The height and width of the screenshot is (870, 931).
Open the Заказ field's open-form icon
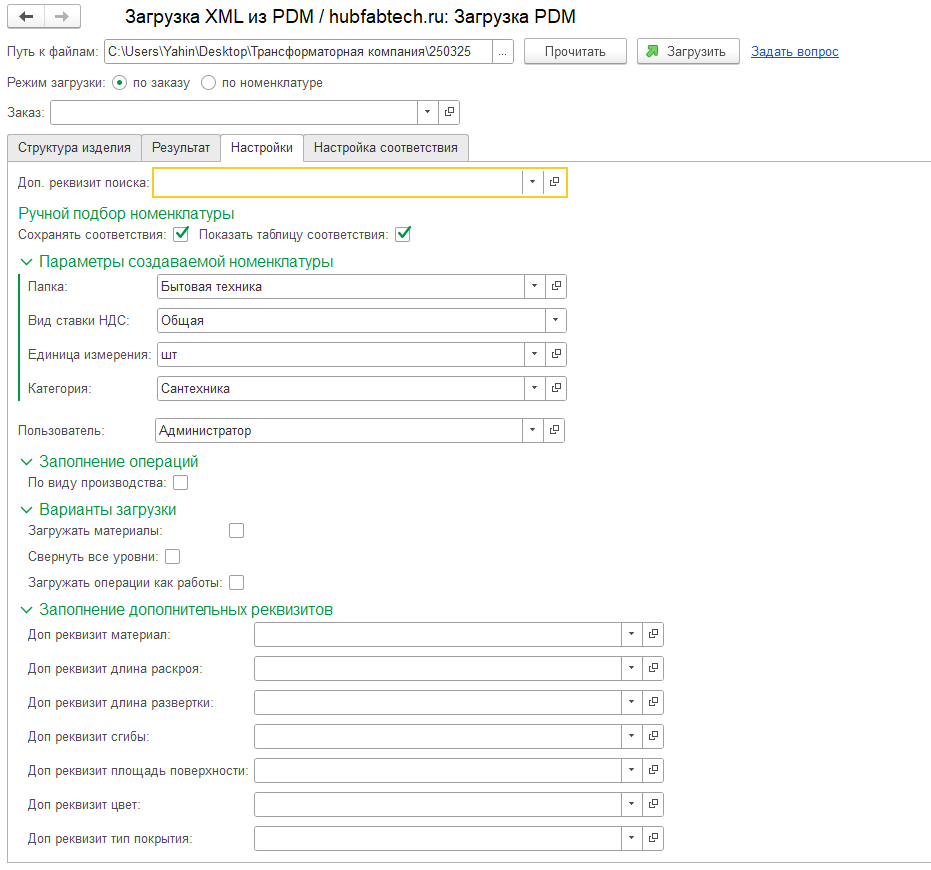click(449, 113)
